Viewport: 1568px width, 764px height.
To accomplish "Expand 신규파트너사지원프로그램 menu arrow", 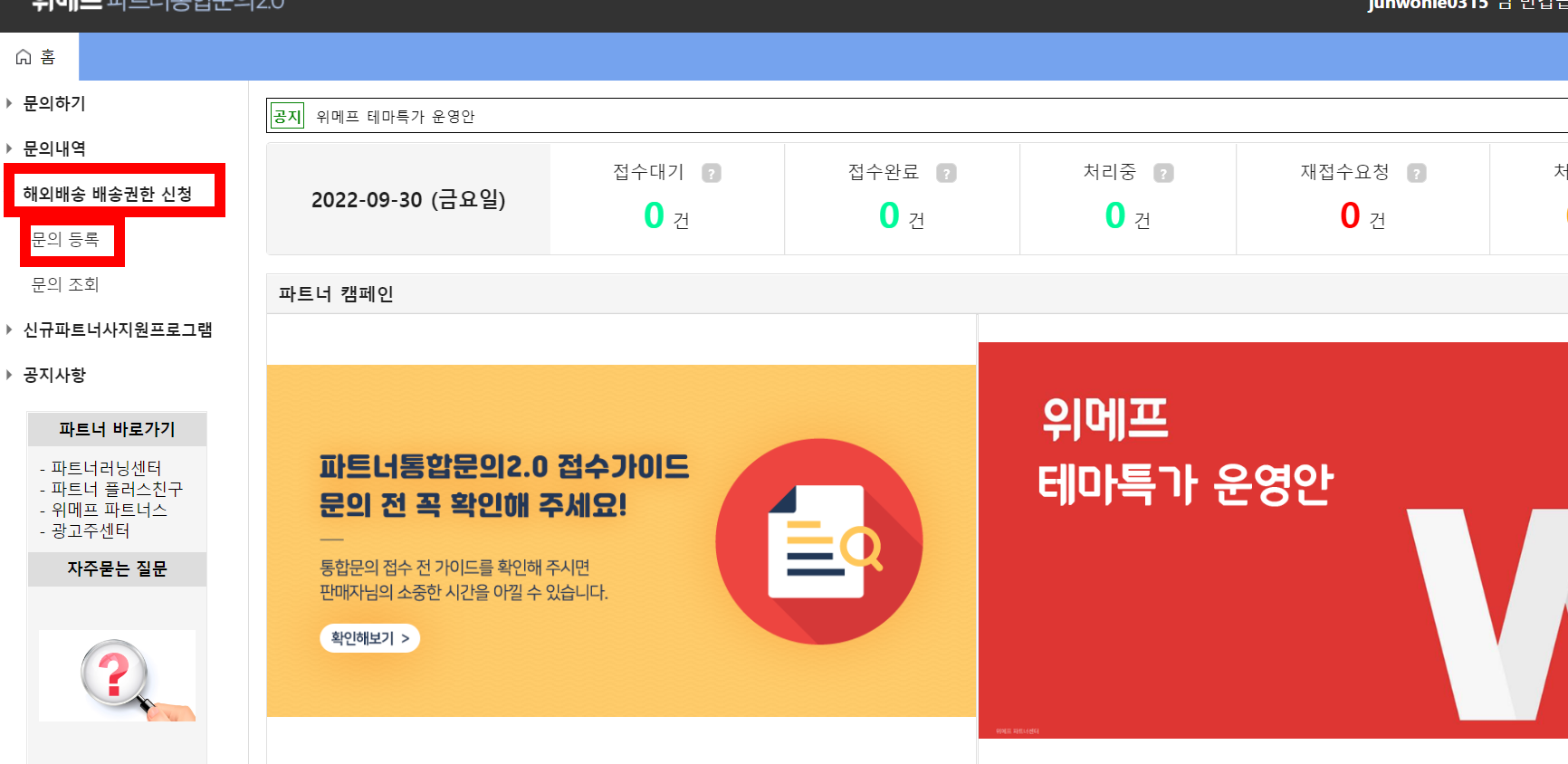I will [x=9, y=329].
